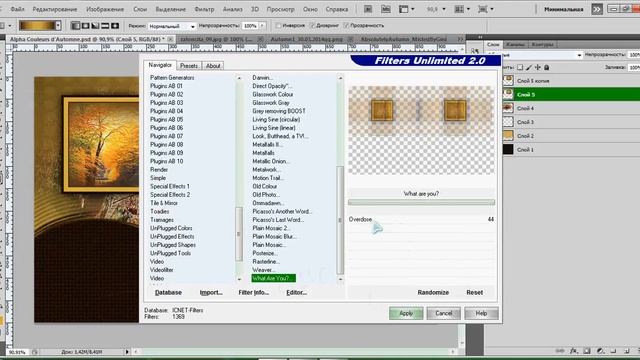Viewport: 640px width, 360px height.
Task: Select UnPlugged Tools in category list
Action: (x=170, y=253)
